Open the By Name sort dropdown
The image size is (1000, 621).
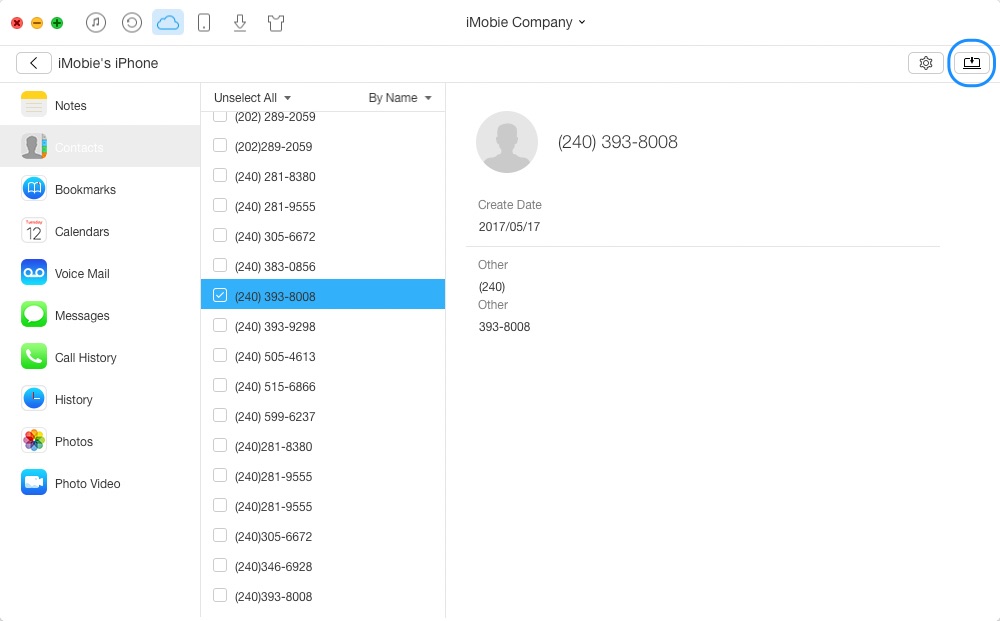399,98
